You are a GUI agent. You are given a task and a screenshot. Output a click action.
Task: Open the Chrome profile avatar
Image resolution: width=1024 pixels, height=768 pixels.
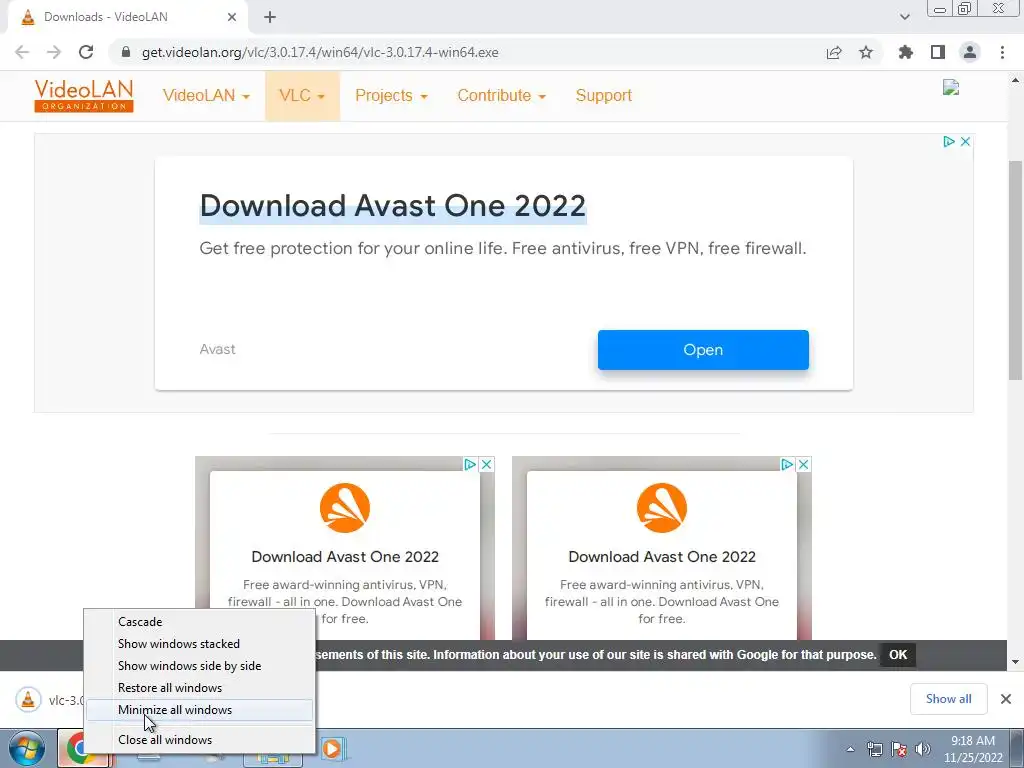point(970,52)
